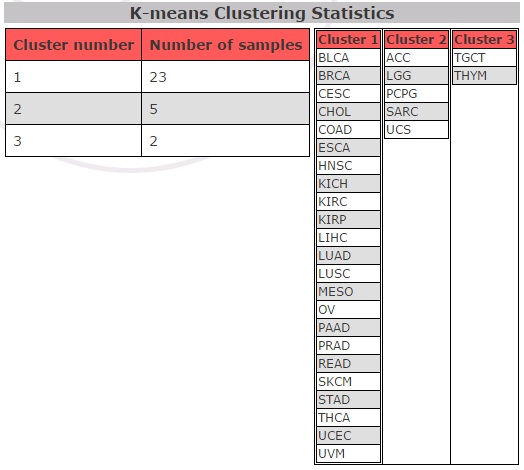Click the UVM cell
This screenshot has width=524, height=470.
point(348,454)
